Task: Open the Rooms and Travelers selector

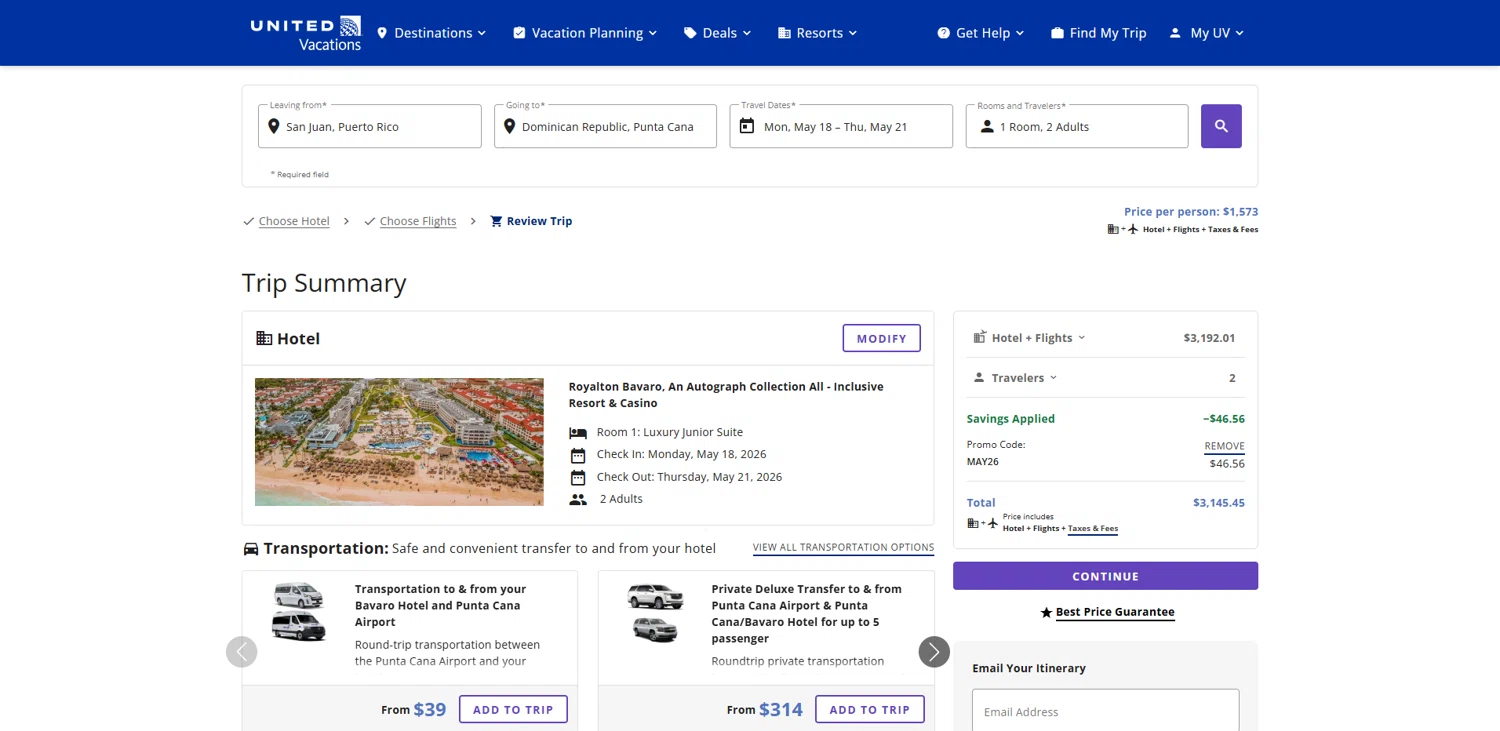Action: 1077,126
